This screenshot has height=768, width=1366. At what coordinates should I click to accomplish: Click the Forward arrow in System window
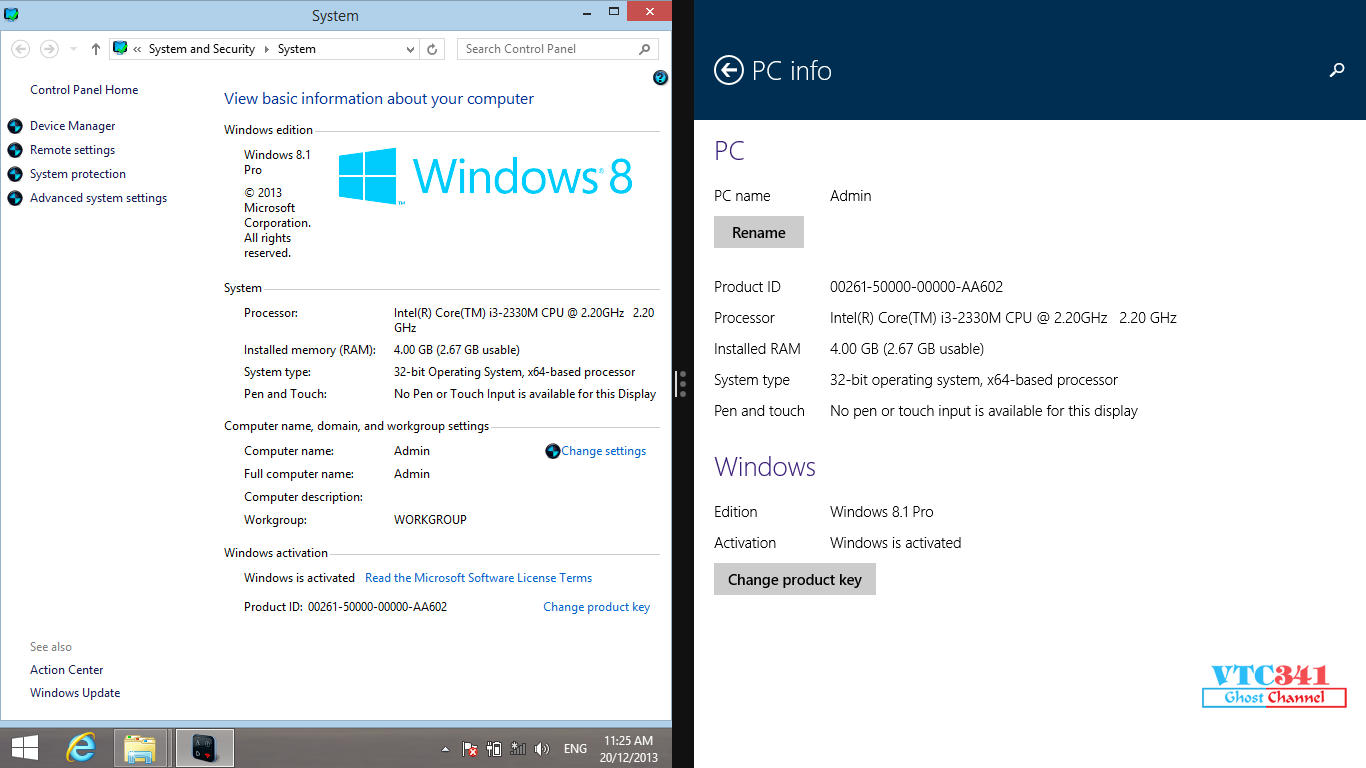tap(48, 49)
